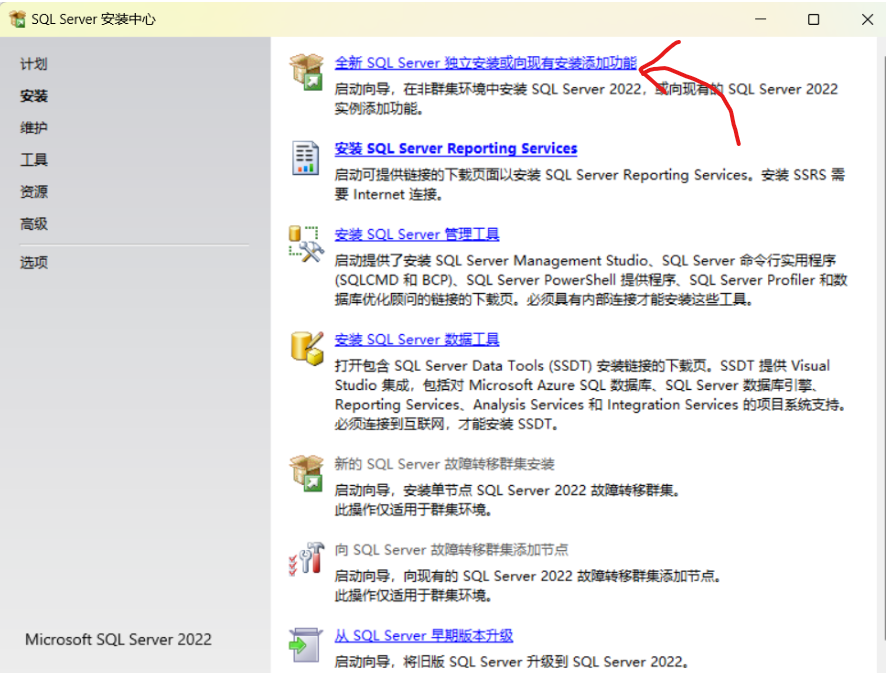Select the 高级 section in the sidebar
Screen dimensions: 886x673
tap(36, 224)
